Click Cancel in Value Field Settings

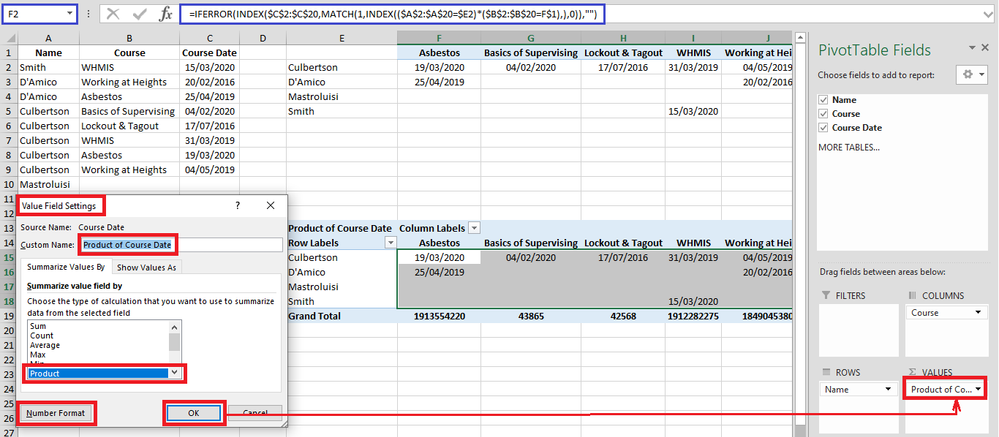click(x=255, y=413)
